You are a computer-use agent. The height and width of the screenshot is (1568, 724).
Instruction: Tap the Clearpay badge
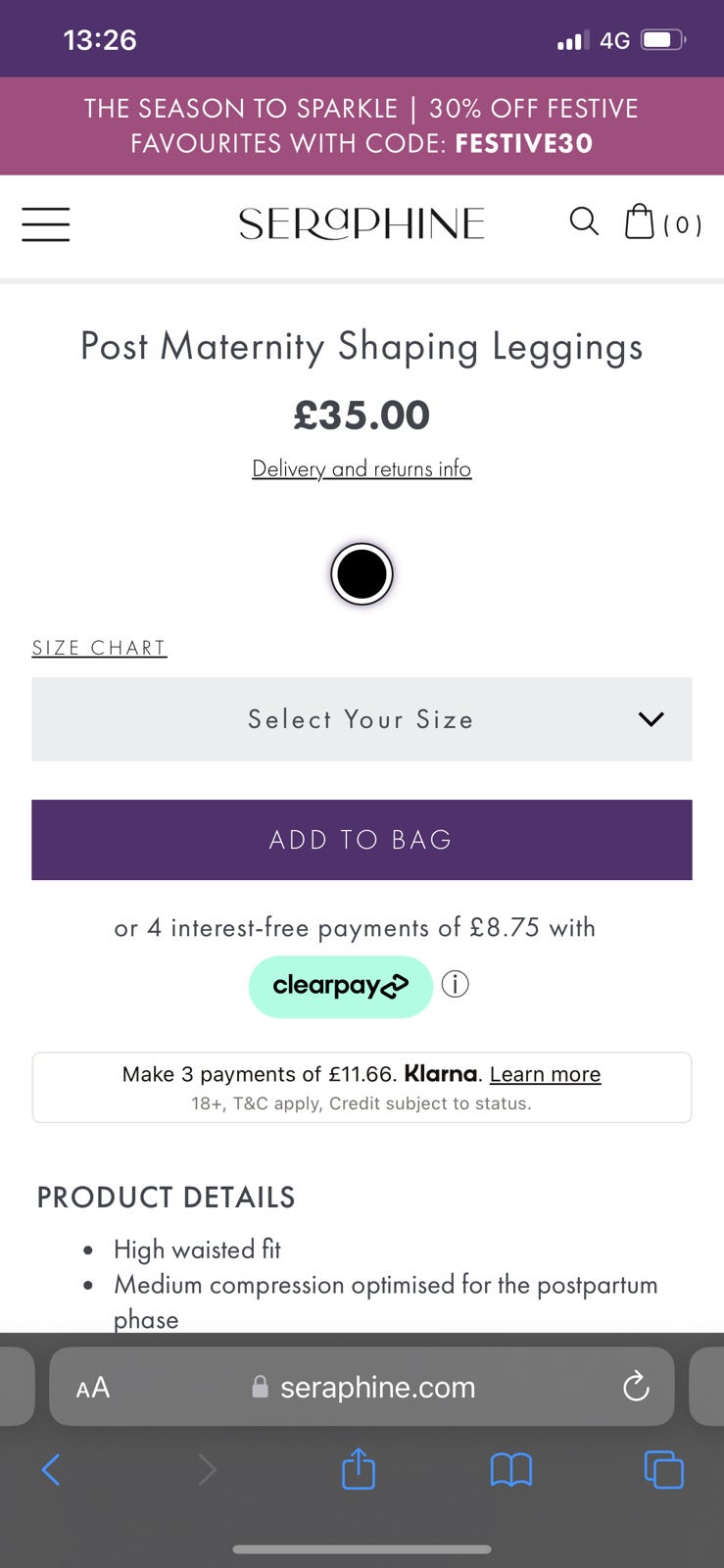tap(340, 986)
